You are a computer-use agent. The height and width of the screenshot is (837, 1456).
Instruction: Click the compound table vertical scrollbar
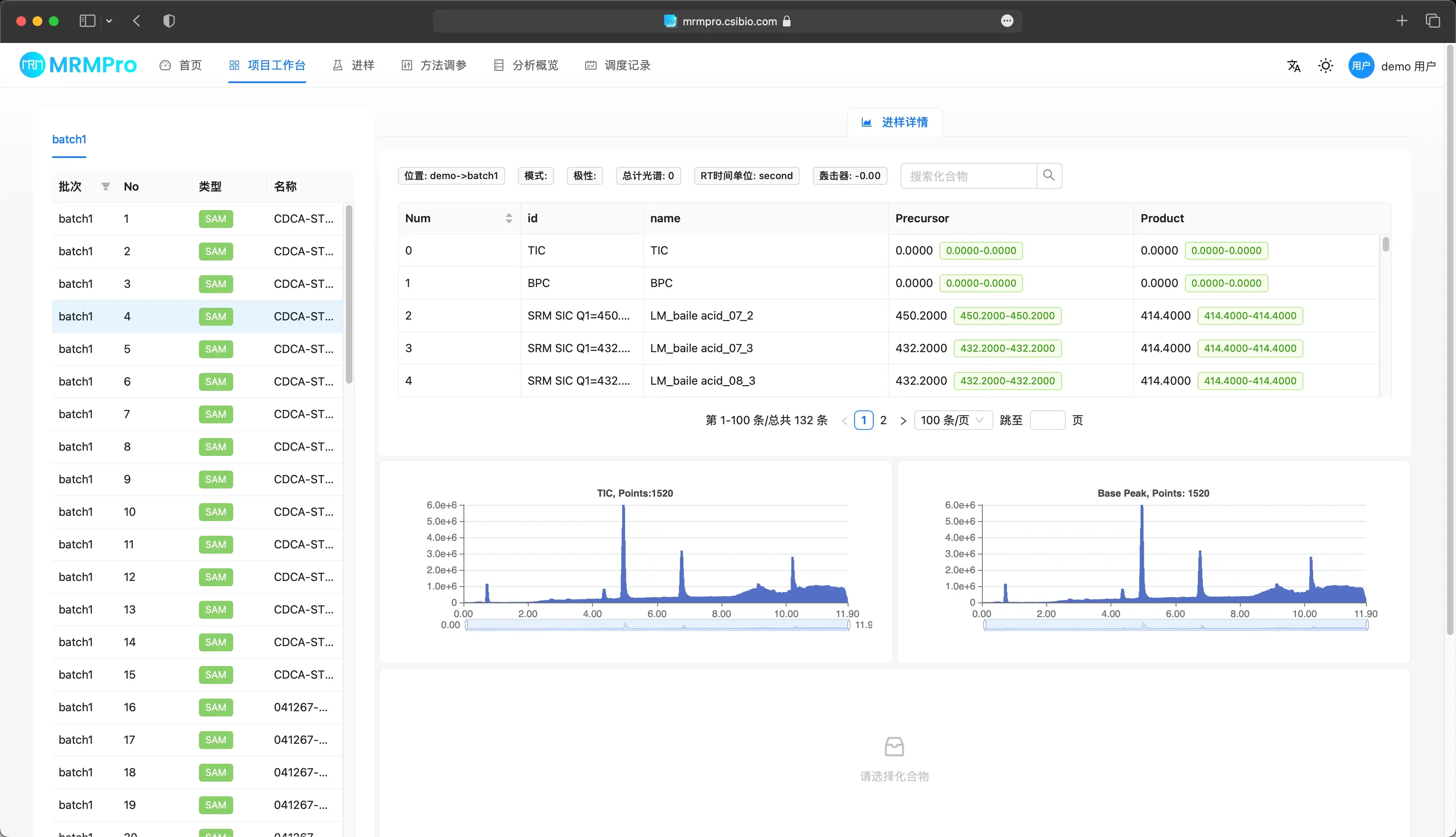pos(1385,244)
